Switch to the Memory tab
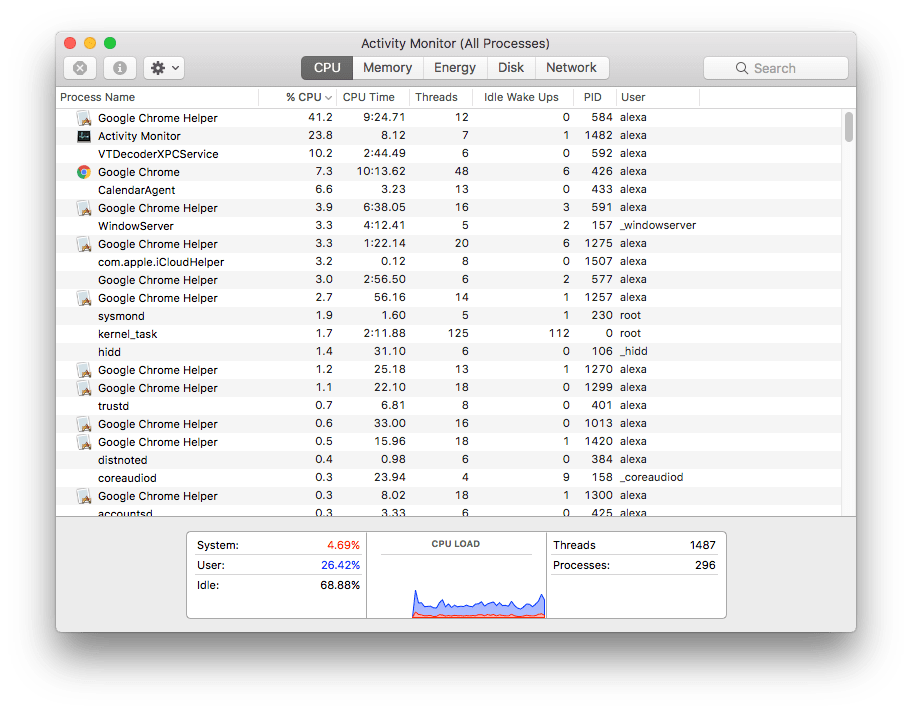 point(387,68)
